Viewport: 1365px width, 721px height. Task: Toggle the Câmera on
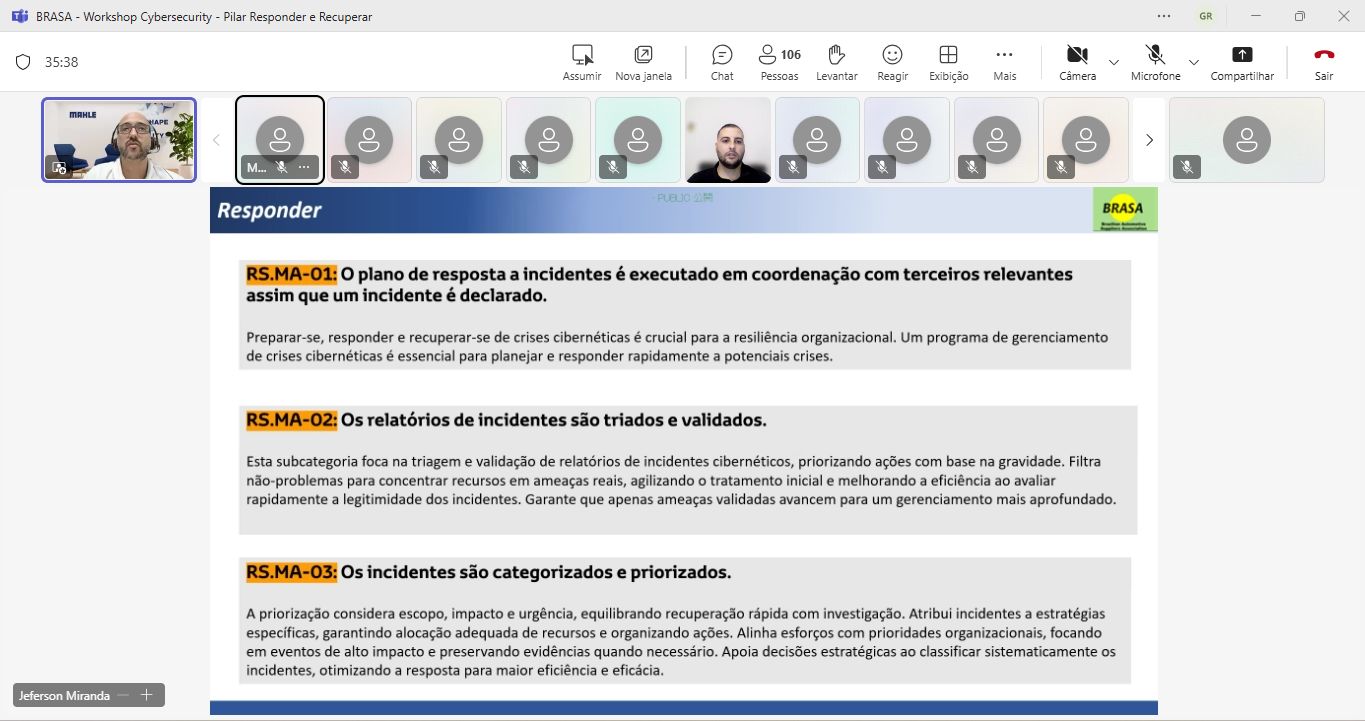coord(1077,62)
